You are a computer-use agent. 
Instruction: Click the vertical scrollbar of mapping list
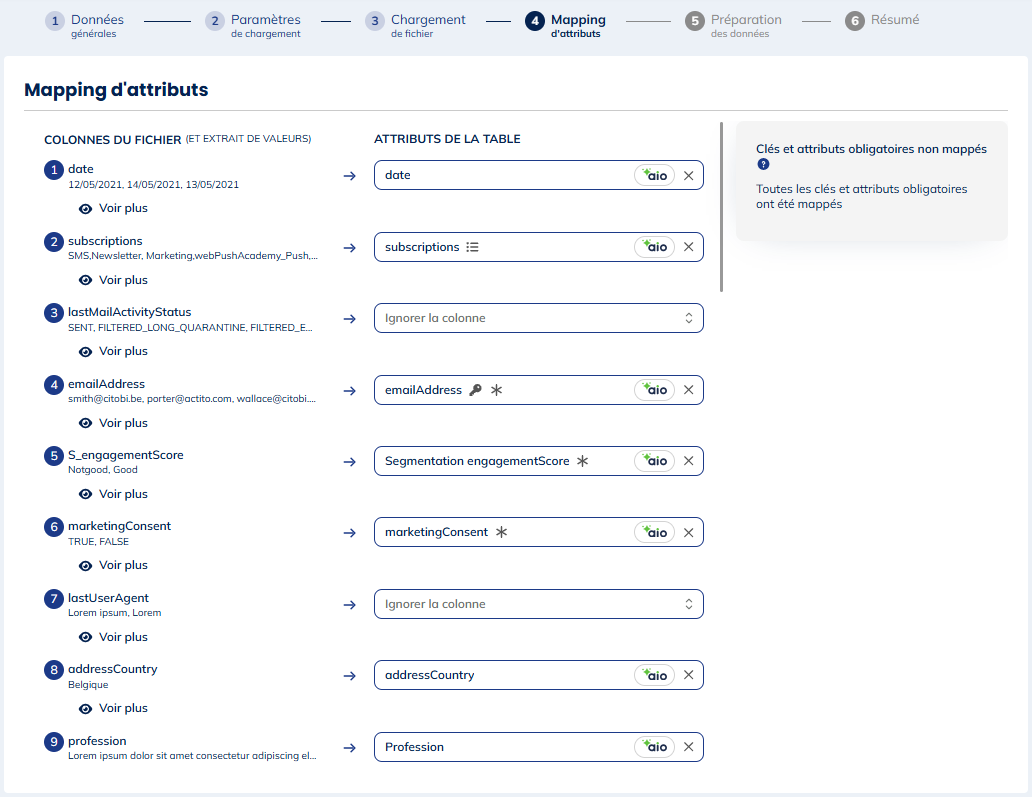point(721,206)
